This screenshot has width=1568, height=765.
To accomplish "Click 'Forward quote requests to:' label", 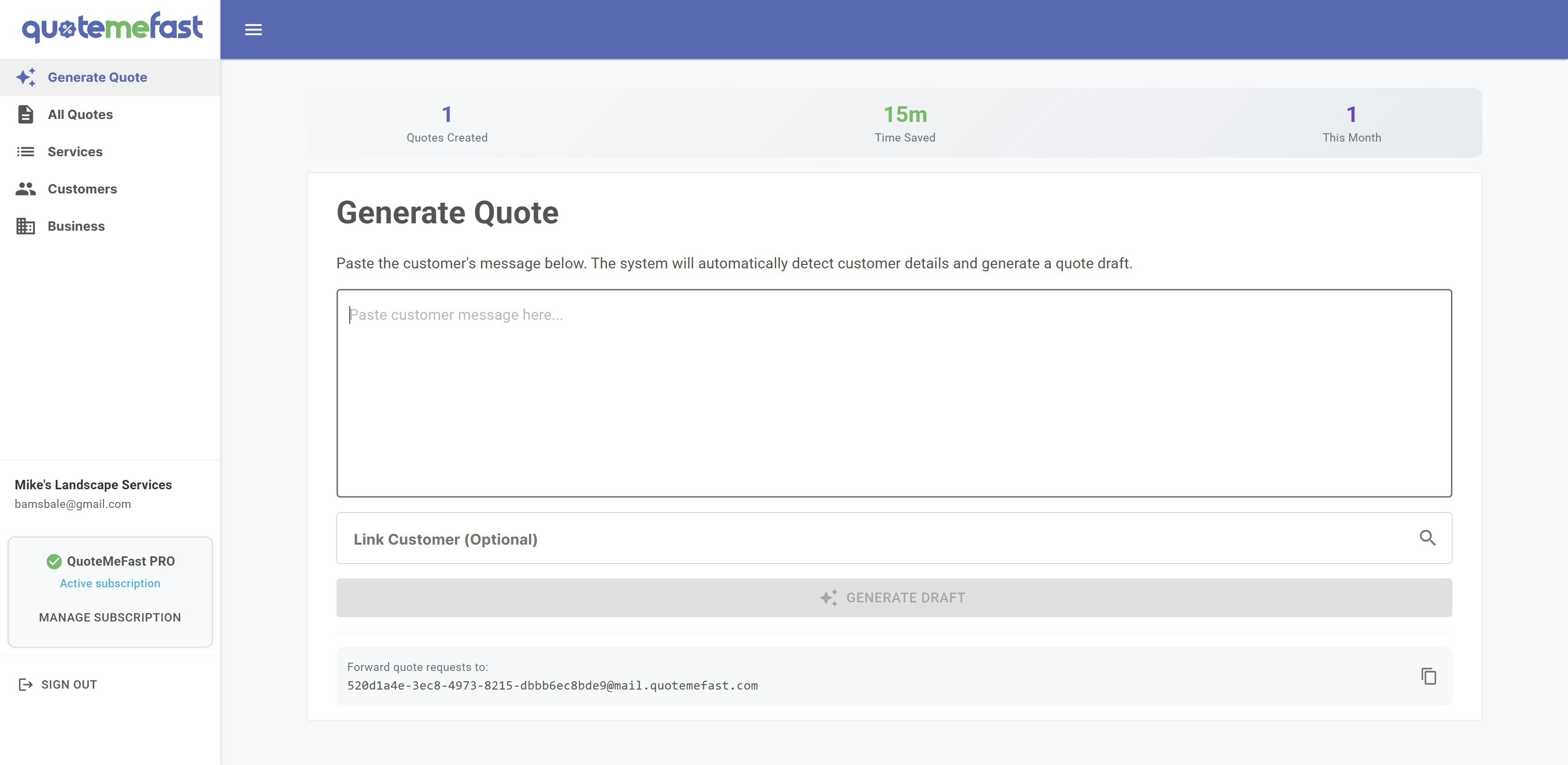I will click(417, 667).
